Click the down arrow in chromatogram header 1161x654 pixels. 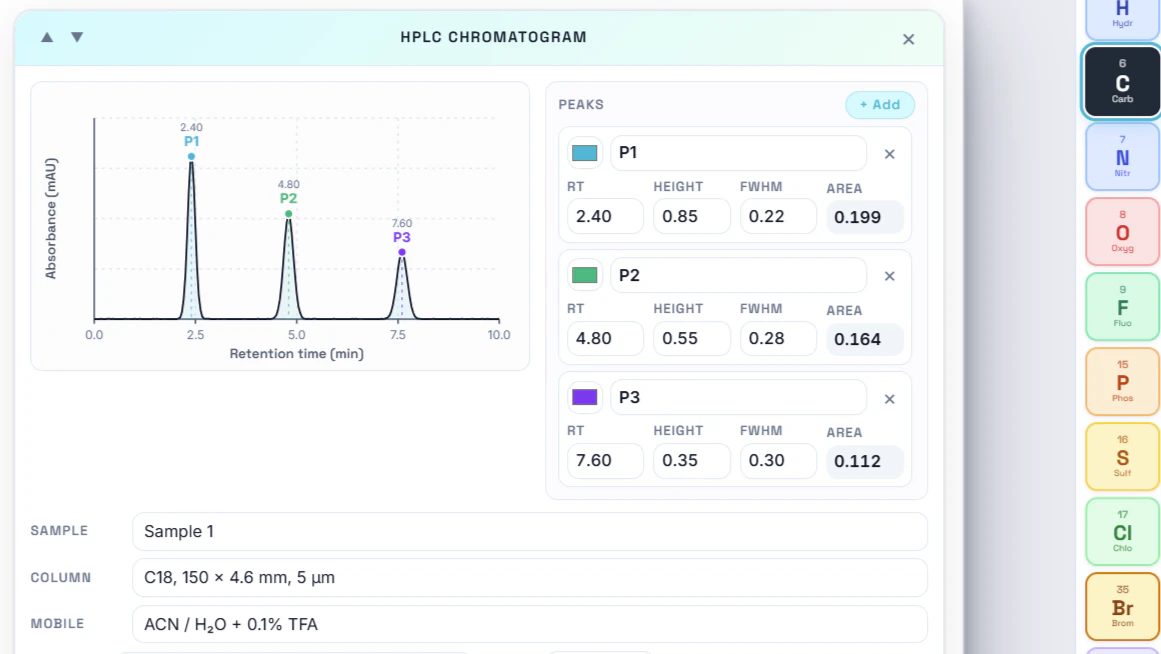(77, 37)
